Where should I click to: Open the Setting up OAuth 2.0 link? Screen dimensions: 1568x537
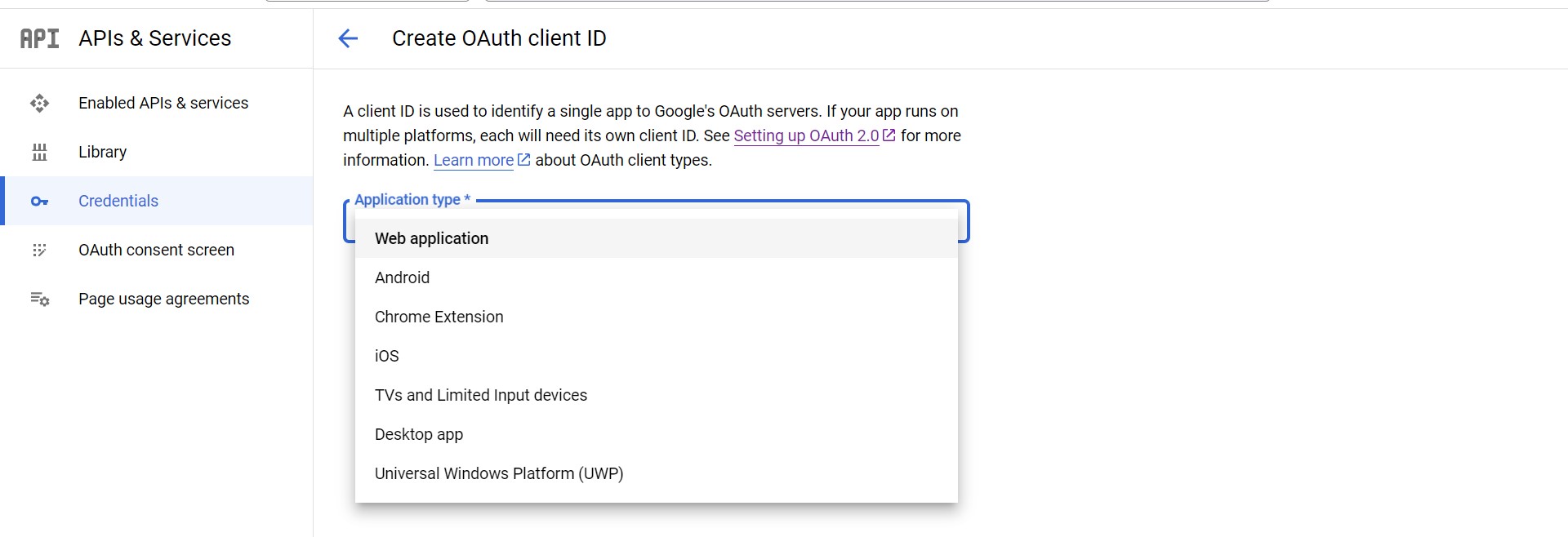(806, 135)
